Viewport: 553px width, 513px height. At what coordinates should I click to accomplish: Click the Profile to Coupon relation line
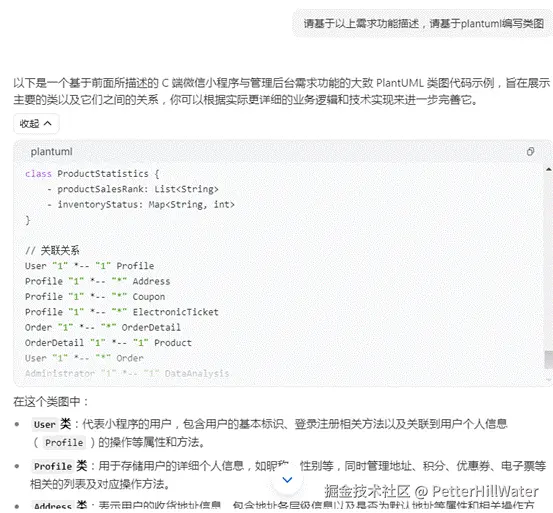point(95,297)
